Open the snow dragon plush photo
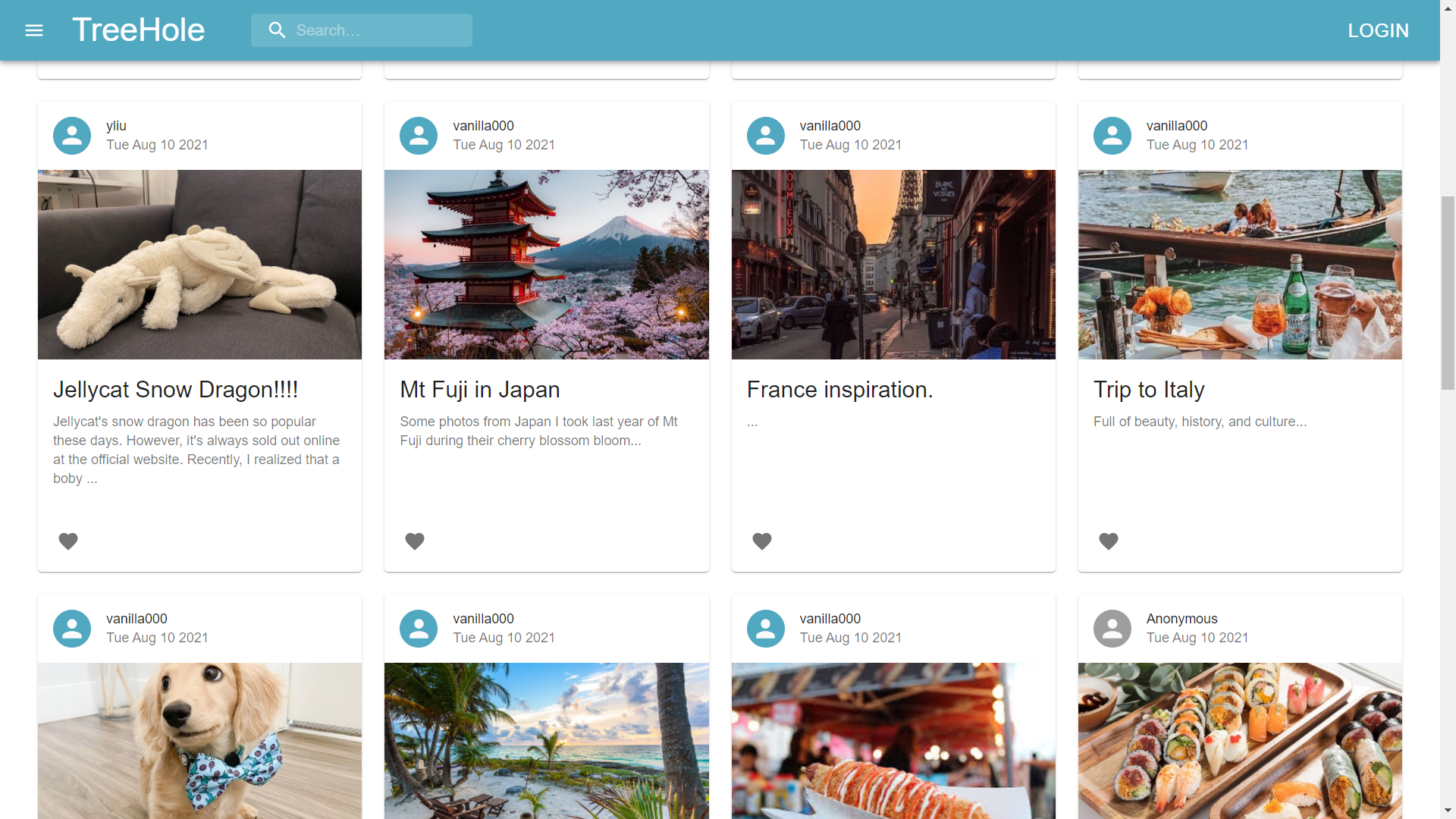The height and width of the screenshot is (819, 1456). (199, 265)
